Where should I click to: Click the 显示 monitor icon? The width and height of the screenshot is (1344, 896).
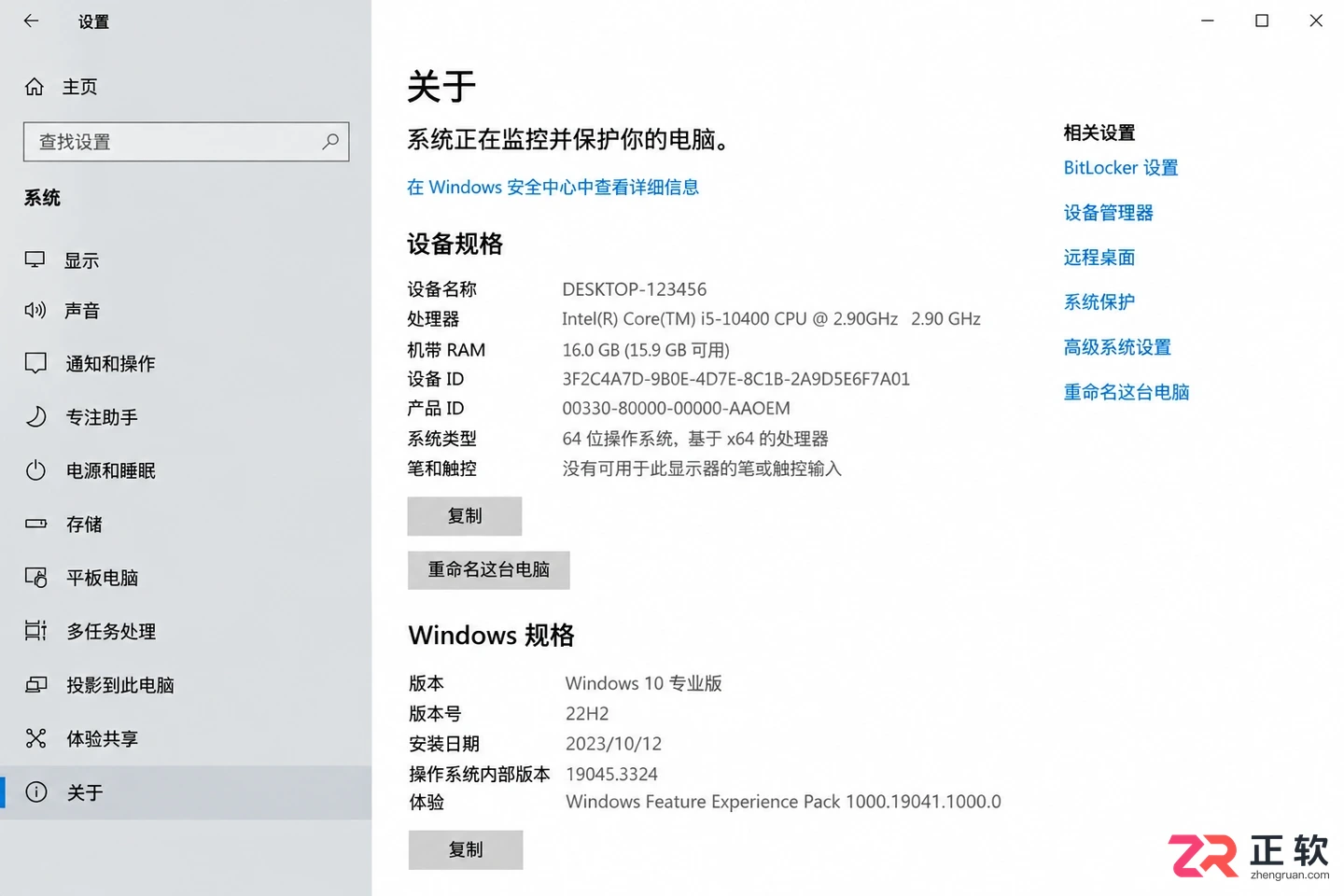point(35,260)
